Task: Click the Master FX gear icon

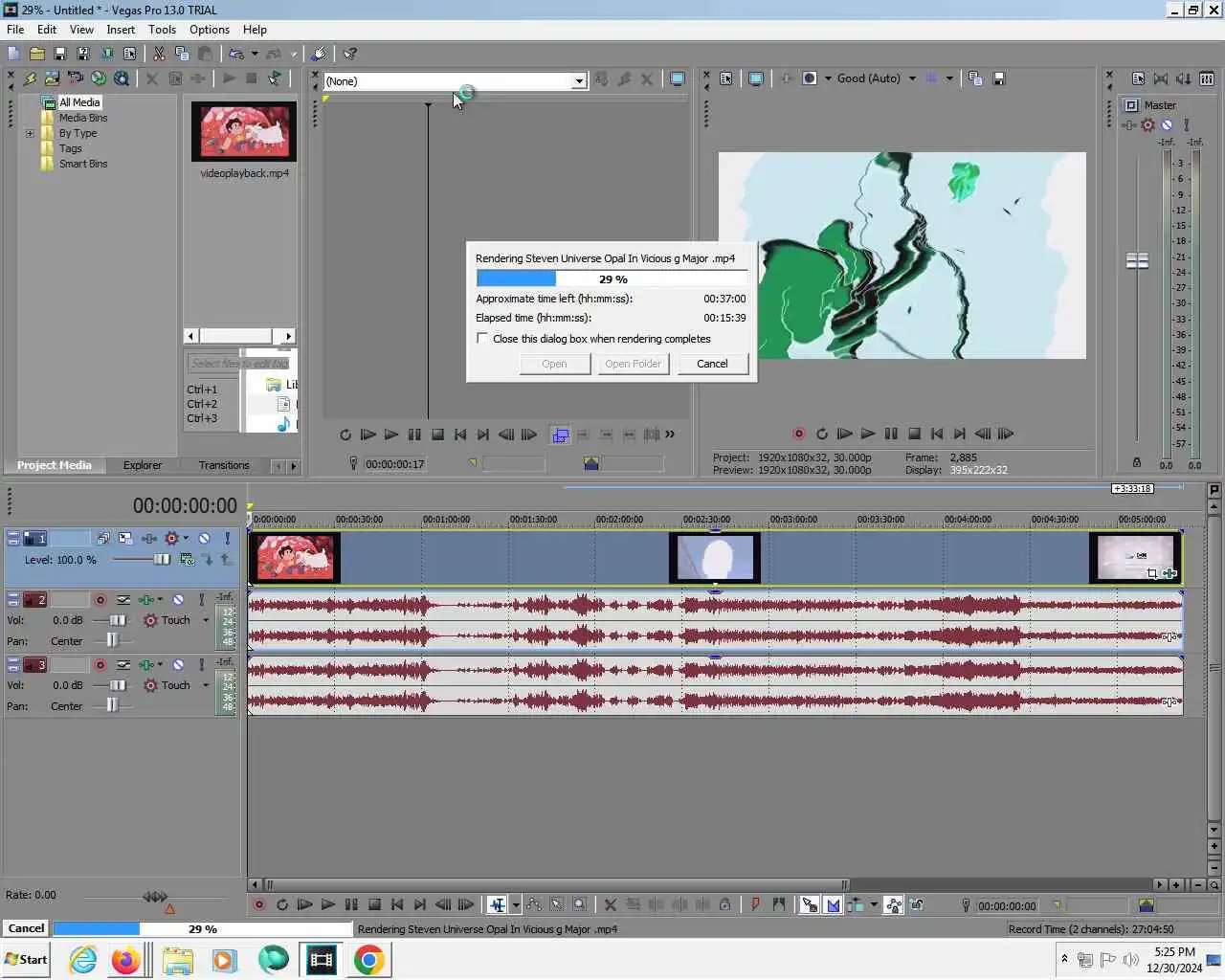Action: [x=1147, y=124]
